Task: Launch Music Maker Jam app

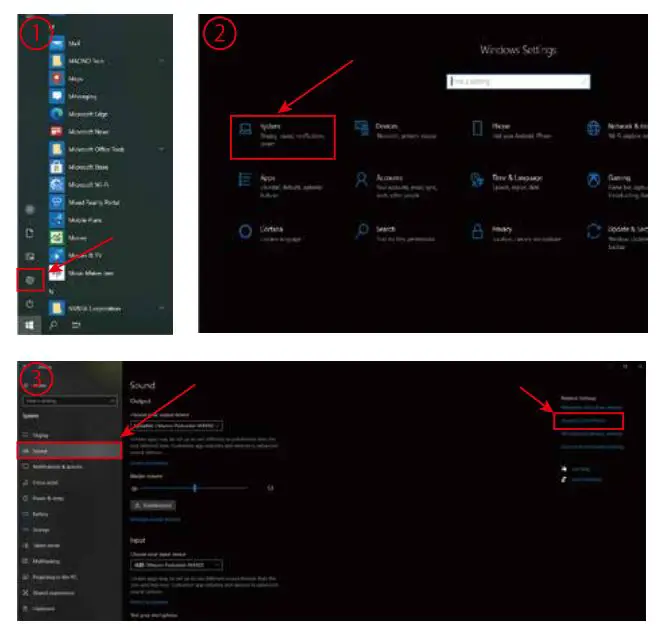Action: tap(81, 273)
